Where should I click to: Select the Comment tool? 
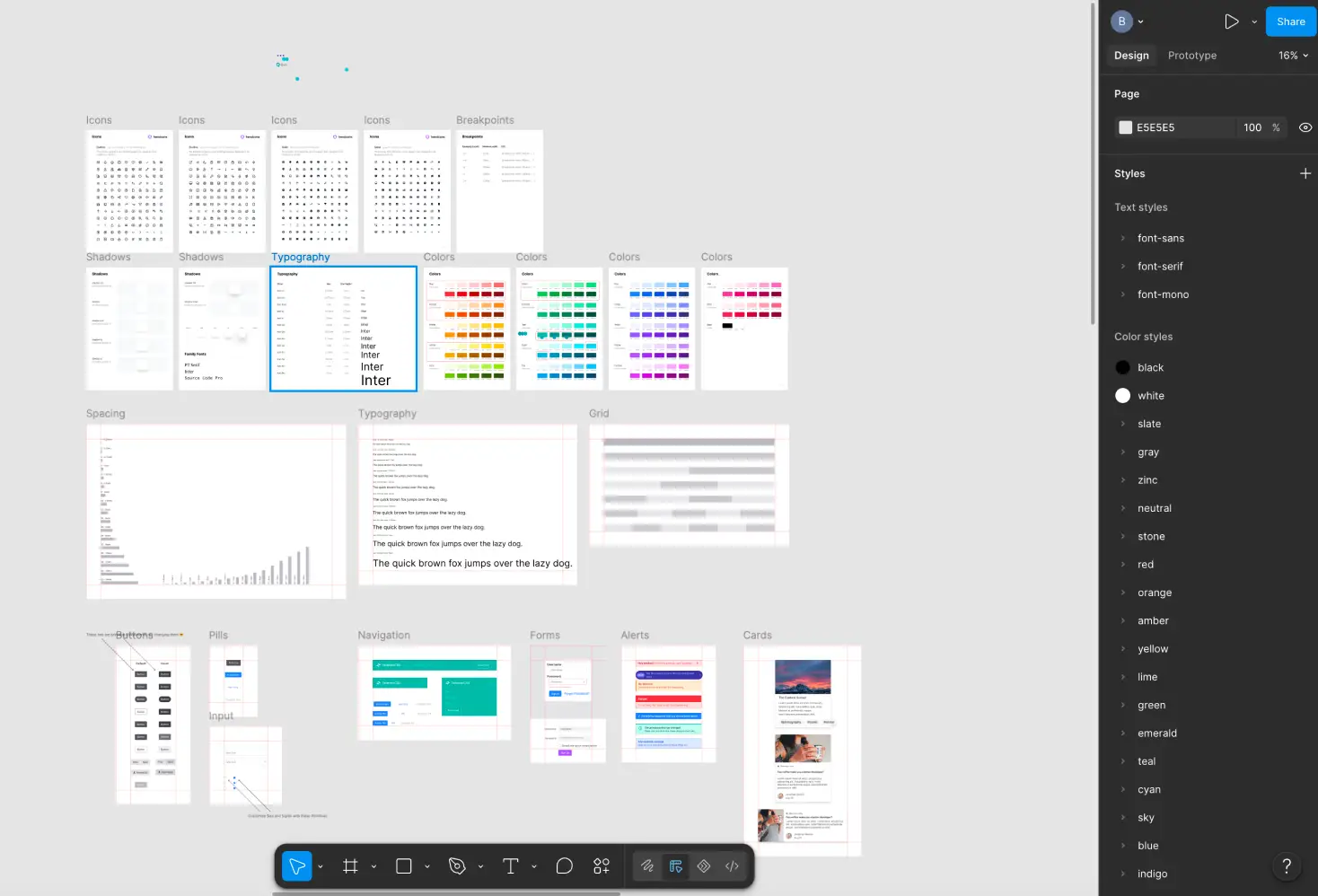point(565,866)
